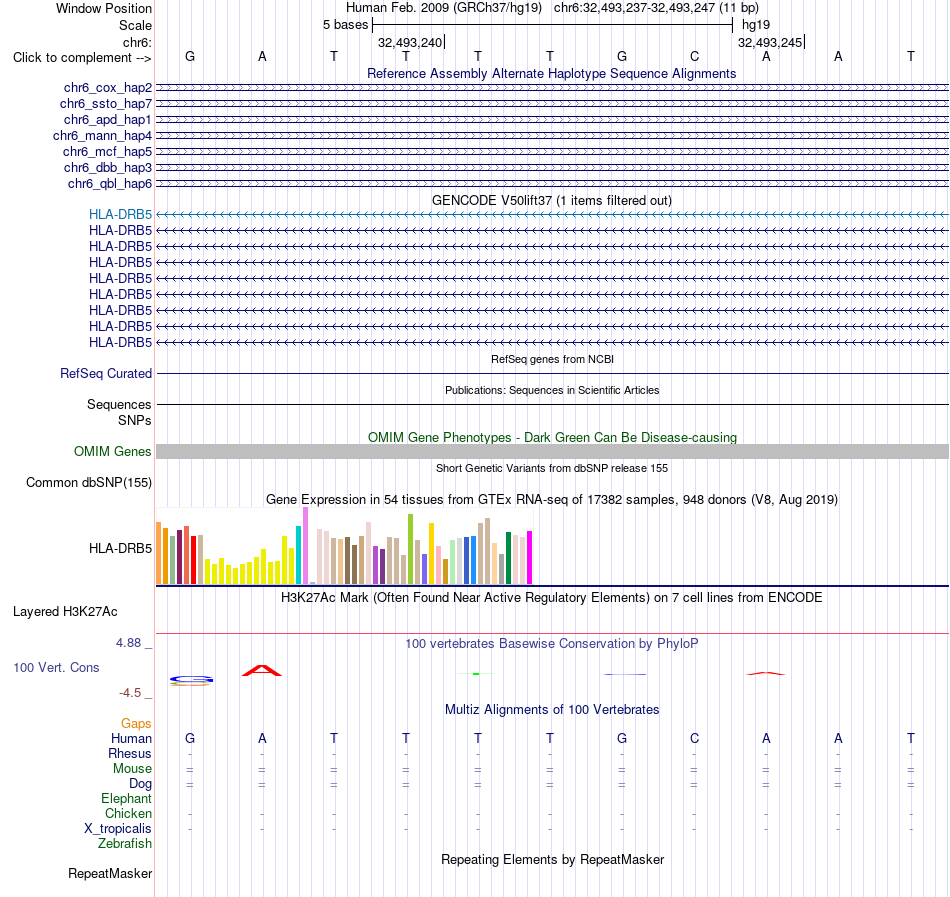This screenshot has height=897, width=950.
Task: Click the red A logo in PhyloP track
Action: [262, 670]
